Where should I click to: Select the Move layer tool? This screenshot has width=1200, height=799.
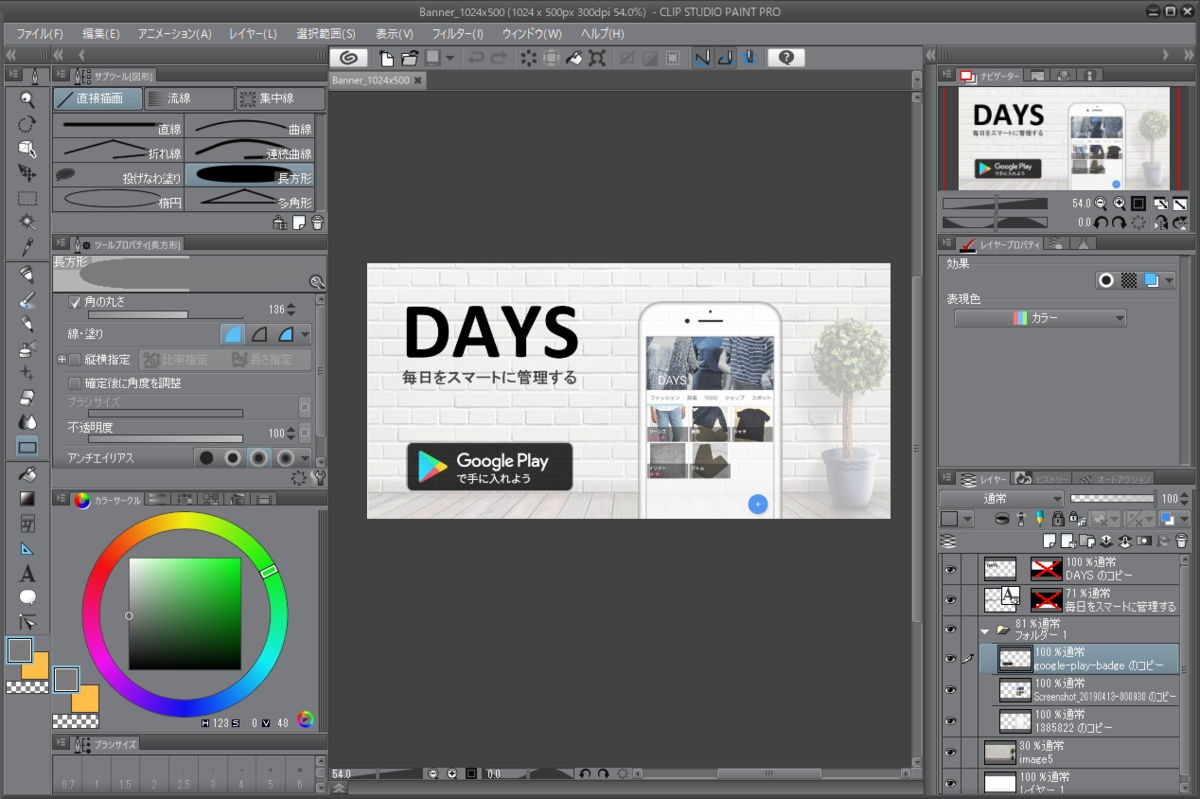[27, 173]
